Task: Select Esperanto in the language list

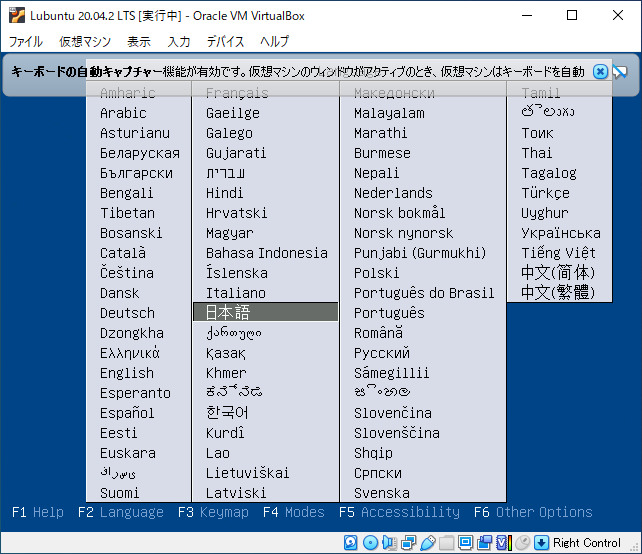Action: tap(135, 393)
